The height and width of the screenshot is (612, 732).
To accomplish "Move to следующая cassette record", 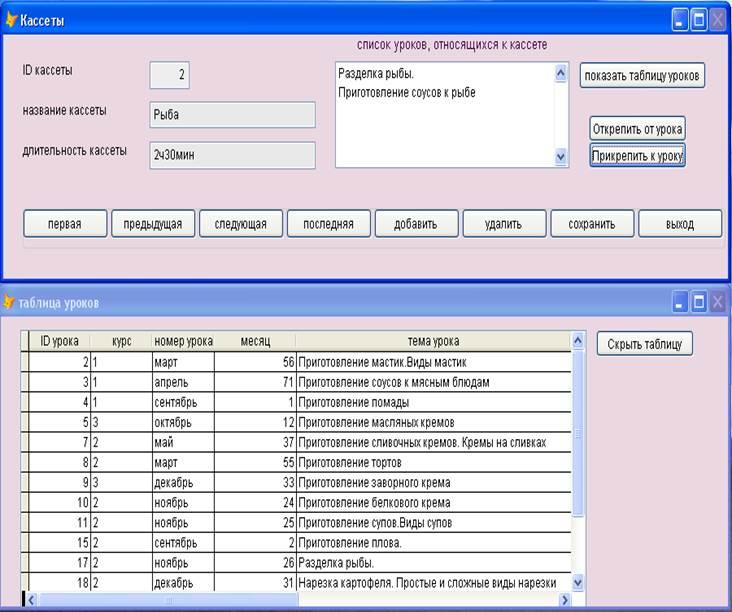I will [x=240, y=225].
